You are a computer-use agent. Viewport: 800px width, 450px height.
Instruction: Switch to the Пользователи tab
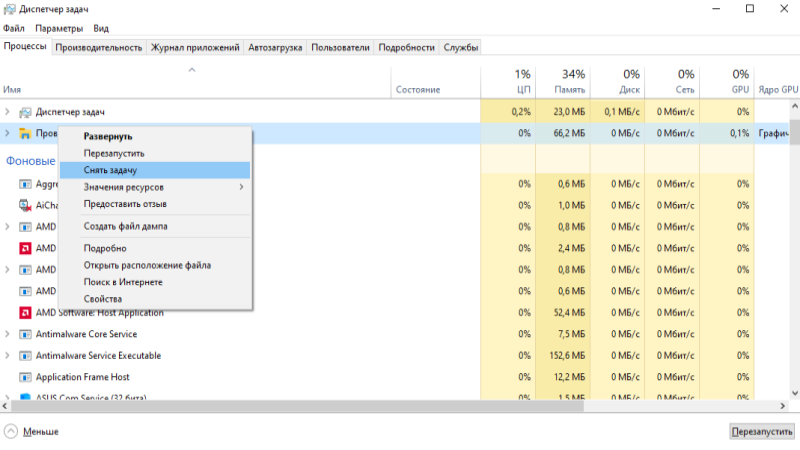340,47
